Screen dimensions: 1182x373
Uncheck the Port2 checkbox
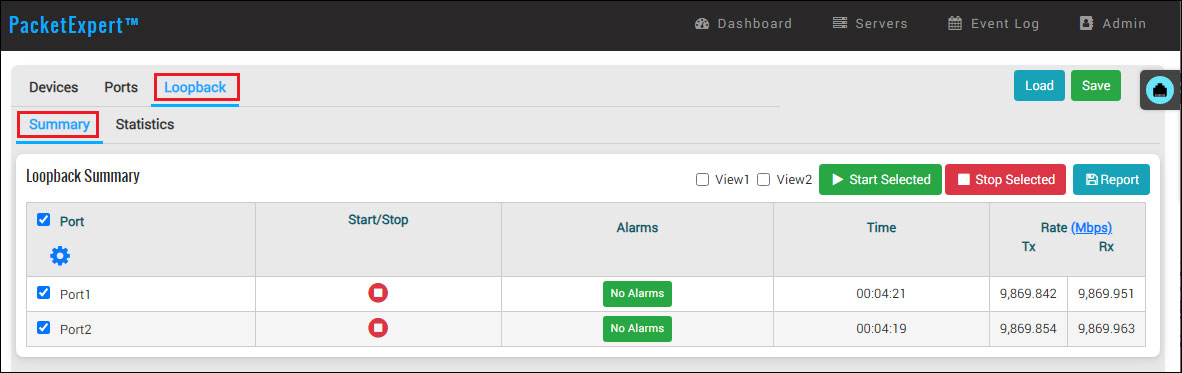click(44, 327)
